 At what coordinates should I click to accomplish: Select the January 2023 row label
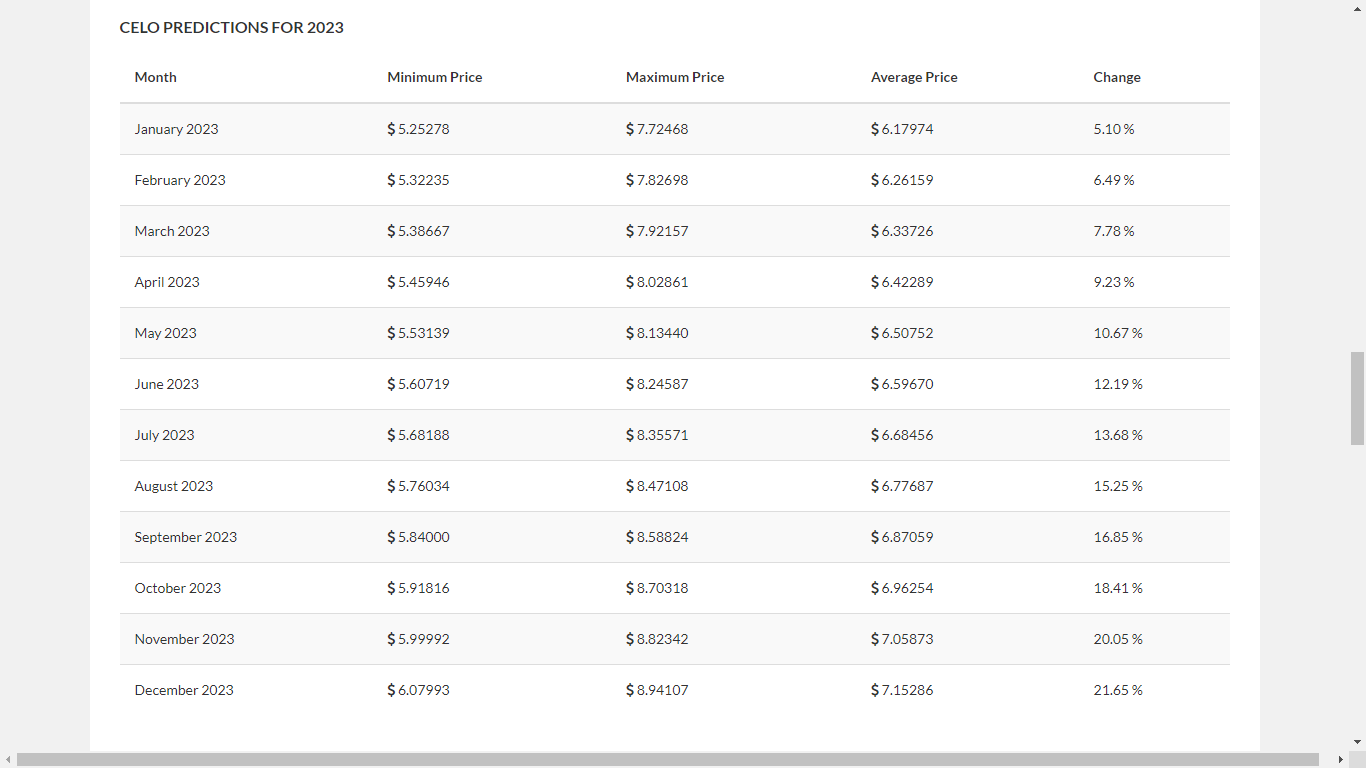[x=176, y=129]
